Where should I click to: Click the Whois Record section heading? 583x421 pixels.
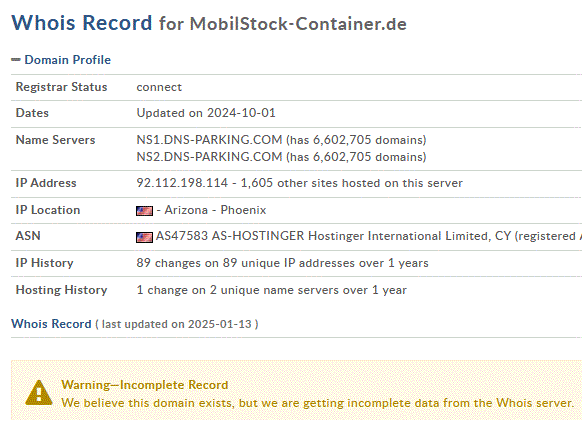pyautogui.click(x=51, y=324)
